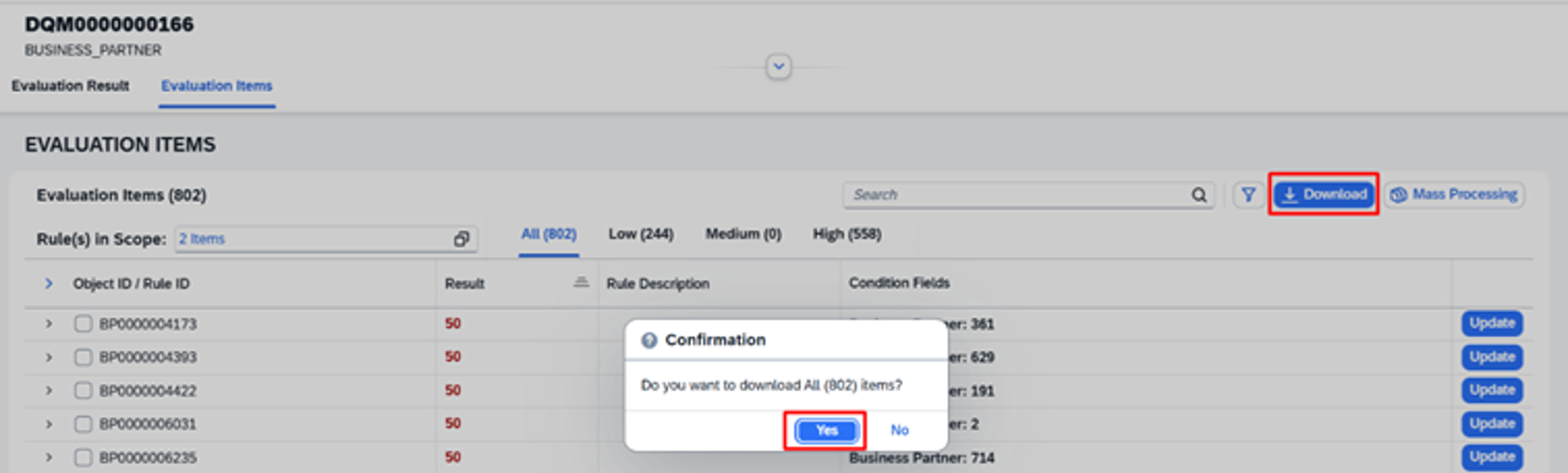The width and height of the screenshot is (1568, 473).
Task: Expand the Object ID / Rule ID column header arrow
Action: point(49,283)
